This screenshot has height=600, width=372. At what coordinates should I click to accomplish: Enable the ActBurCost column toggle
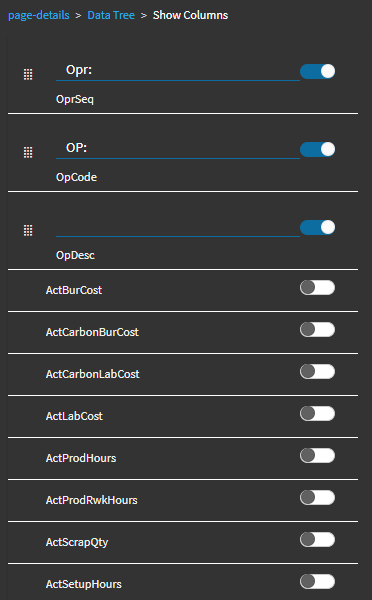317,288
